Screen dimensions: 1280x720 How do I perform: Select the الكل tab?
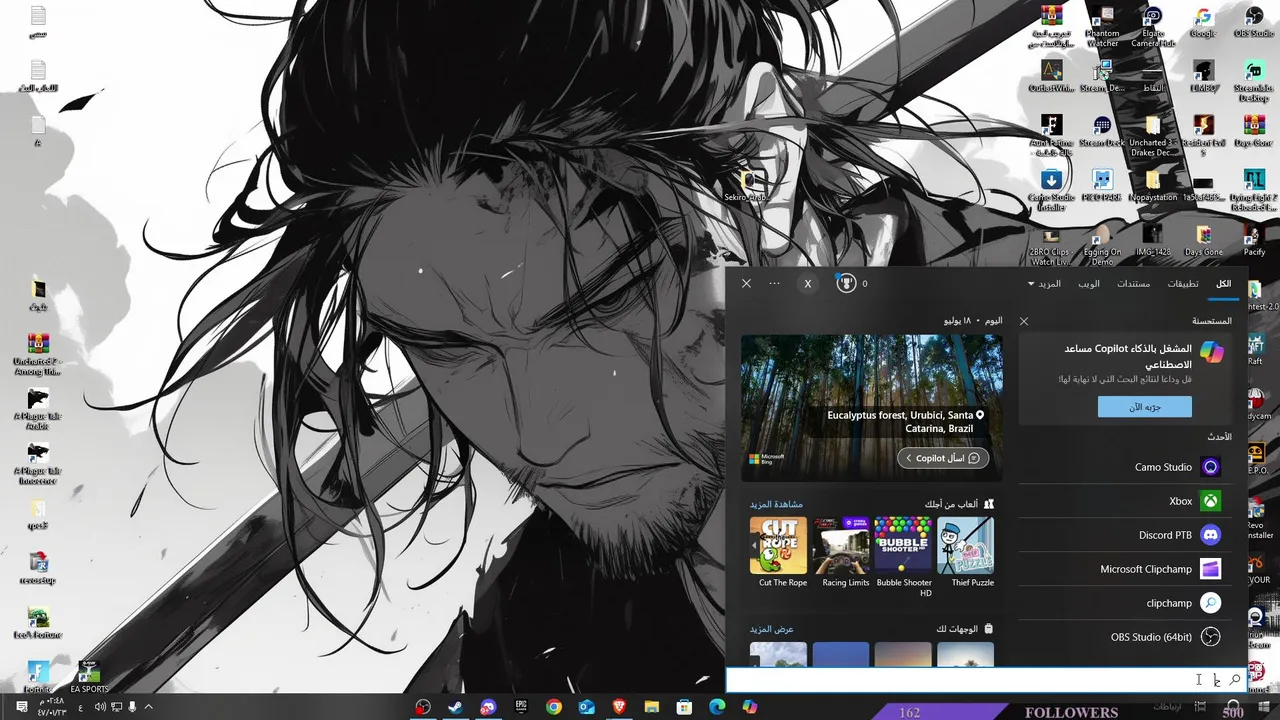pos(1223,284)
